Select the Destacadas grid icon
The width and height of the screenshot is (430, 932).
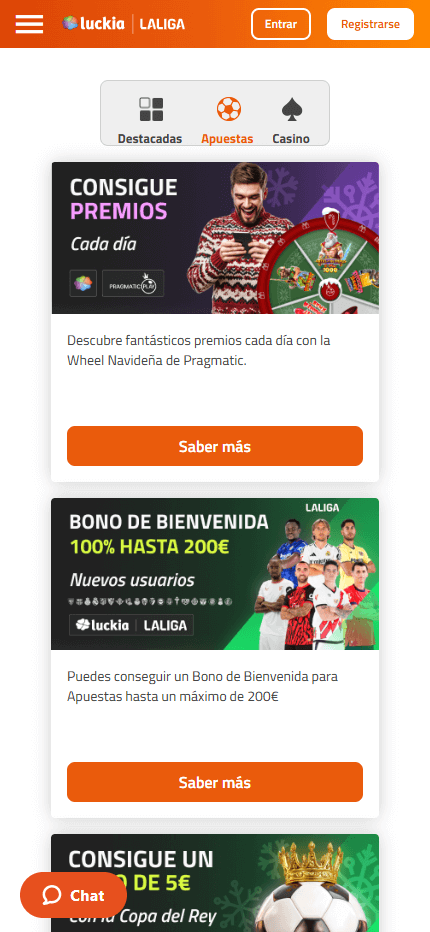(151, 109)
